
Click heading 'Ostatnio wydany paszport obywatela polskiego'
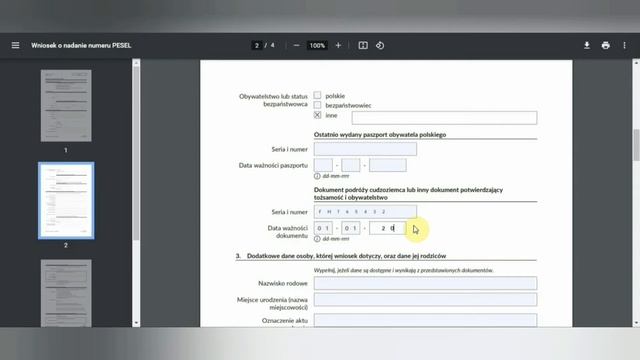point(380,135)
